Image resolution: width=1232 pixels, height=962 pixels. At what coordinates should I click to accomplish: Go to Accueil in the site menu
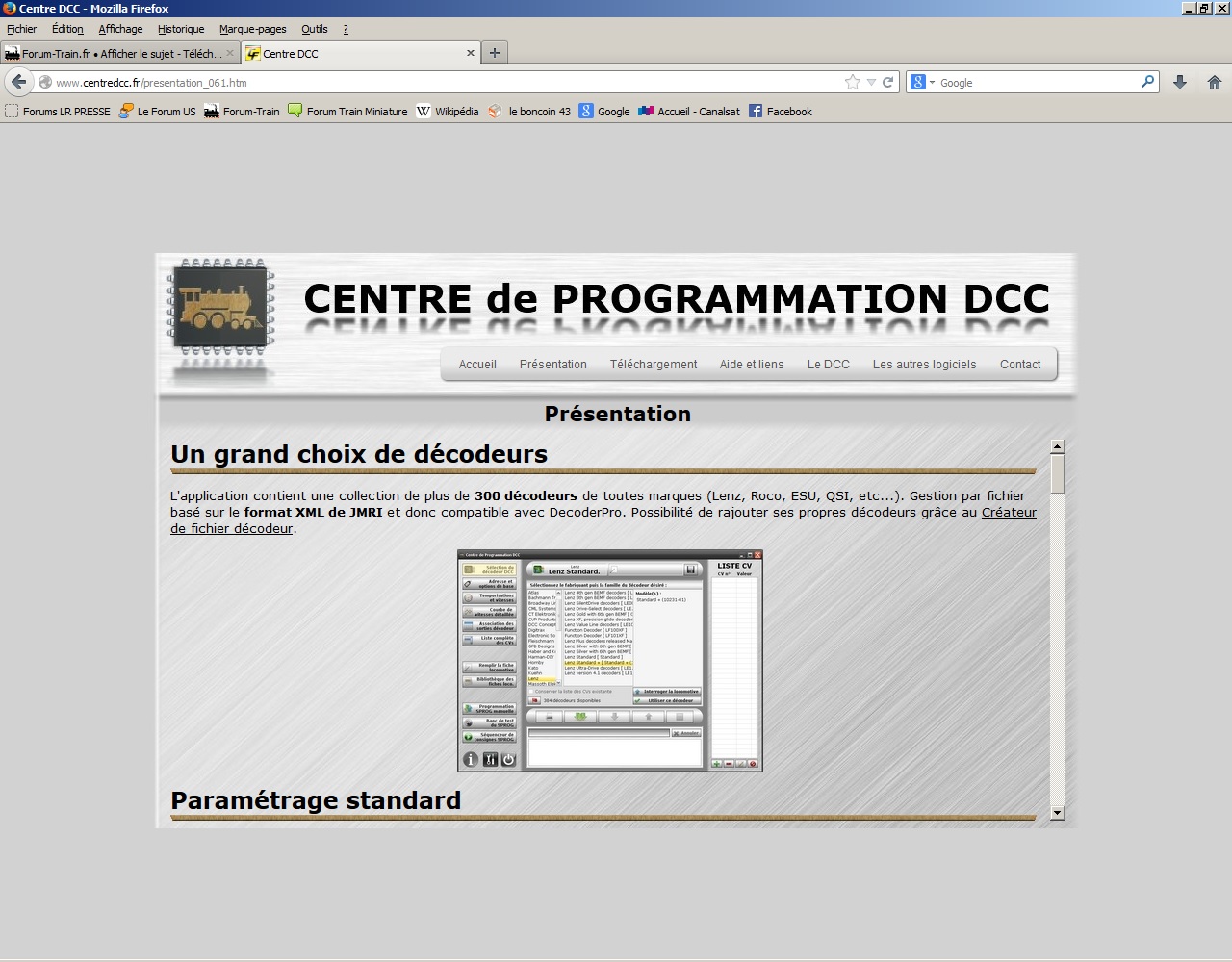pyautogui.click(x=477, y=365)
